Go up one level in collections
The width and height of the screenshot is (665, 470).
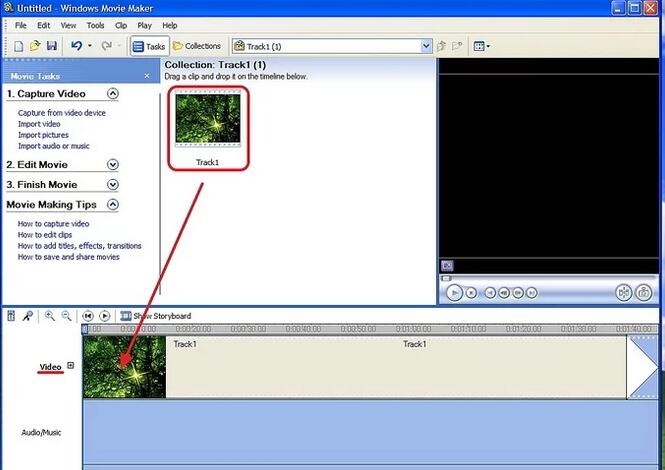(441, 46)
